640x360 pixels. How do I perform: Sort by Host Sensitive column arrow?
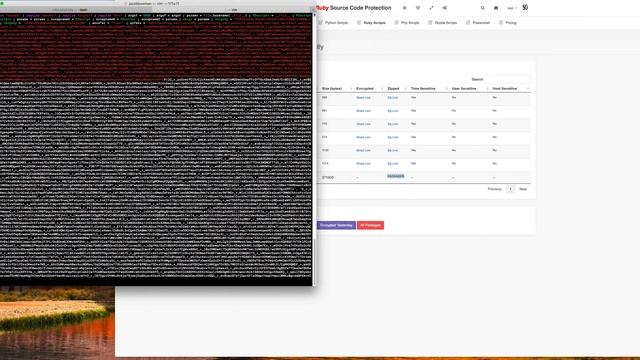tap(528, 89)
